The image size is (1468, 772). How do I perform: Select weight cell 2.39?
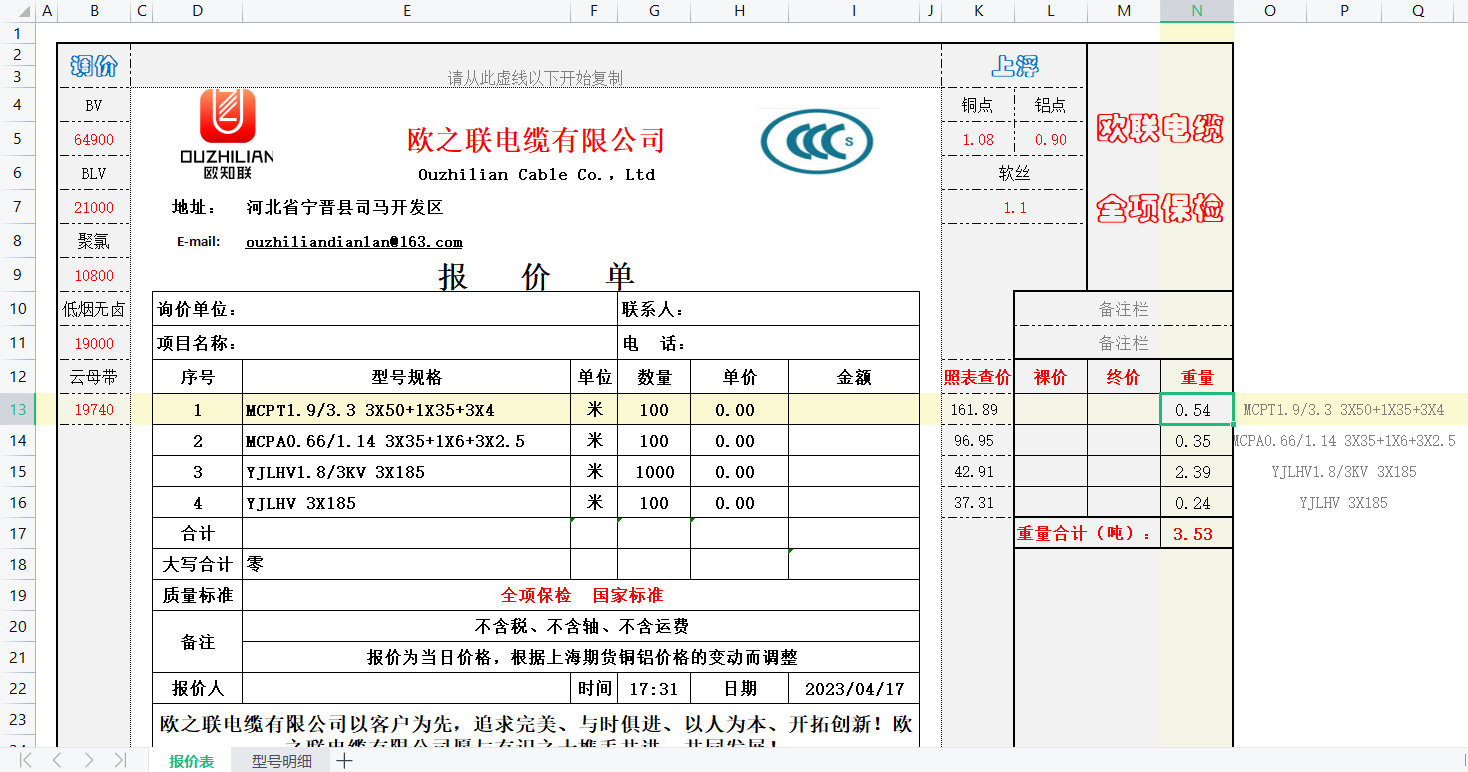click(x=1197, y=472)
